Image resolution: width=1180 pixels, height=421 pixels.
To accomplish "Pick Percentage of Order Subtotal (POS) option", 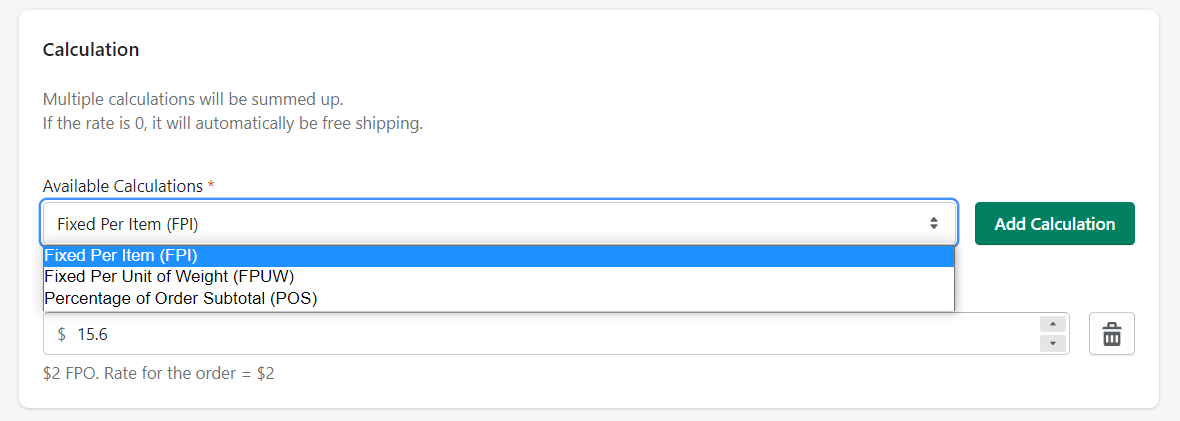I will (x=499, y=298).
